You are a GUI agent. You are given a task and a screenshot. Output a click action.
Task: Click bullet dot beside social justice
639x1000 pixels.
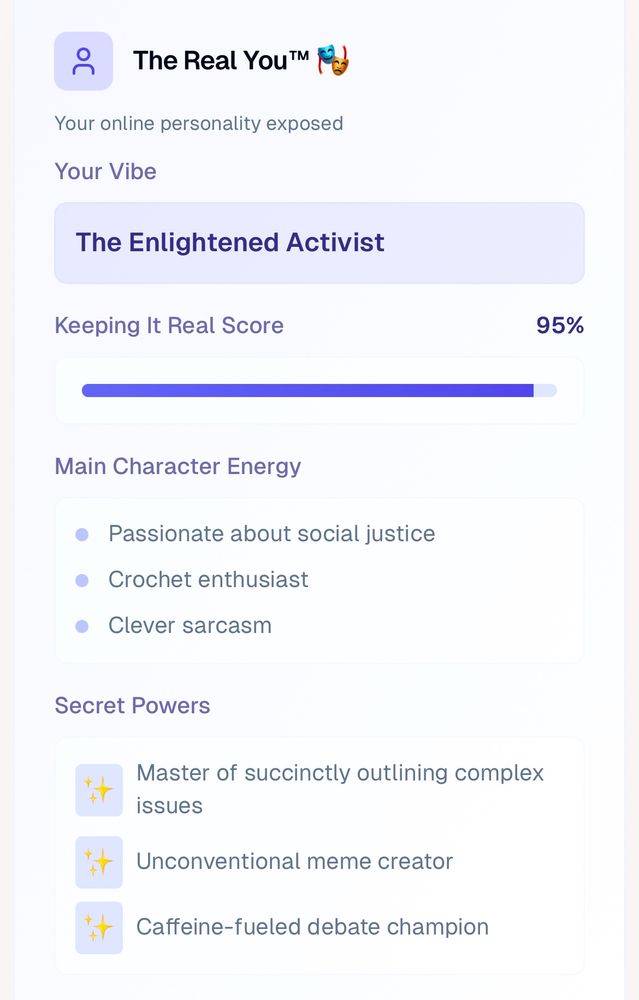[82, 534]
